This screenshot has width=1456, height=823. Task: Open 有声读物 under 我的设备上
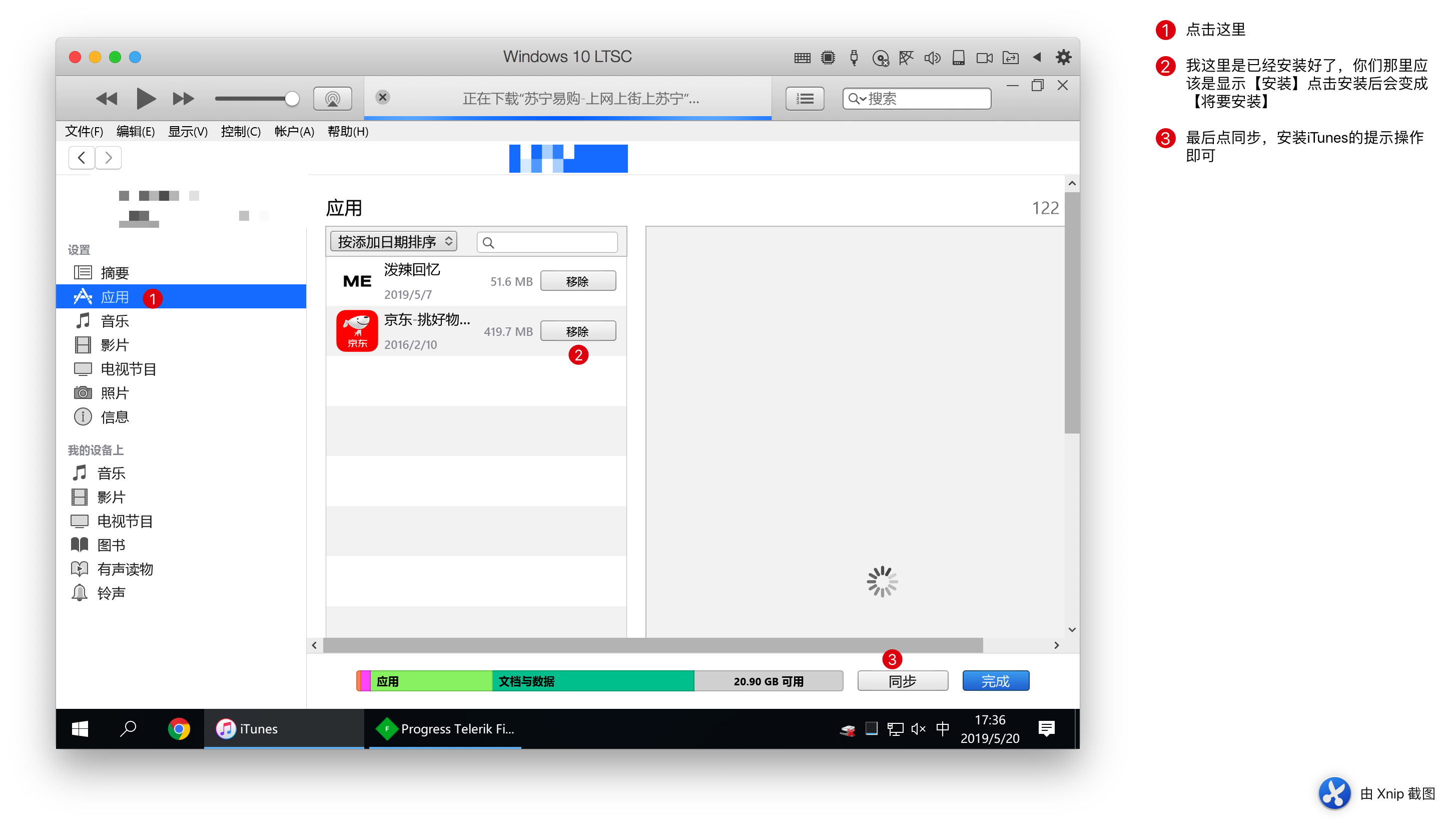click(x=181, y=569)
